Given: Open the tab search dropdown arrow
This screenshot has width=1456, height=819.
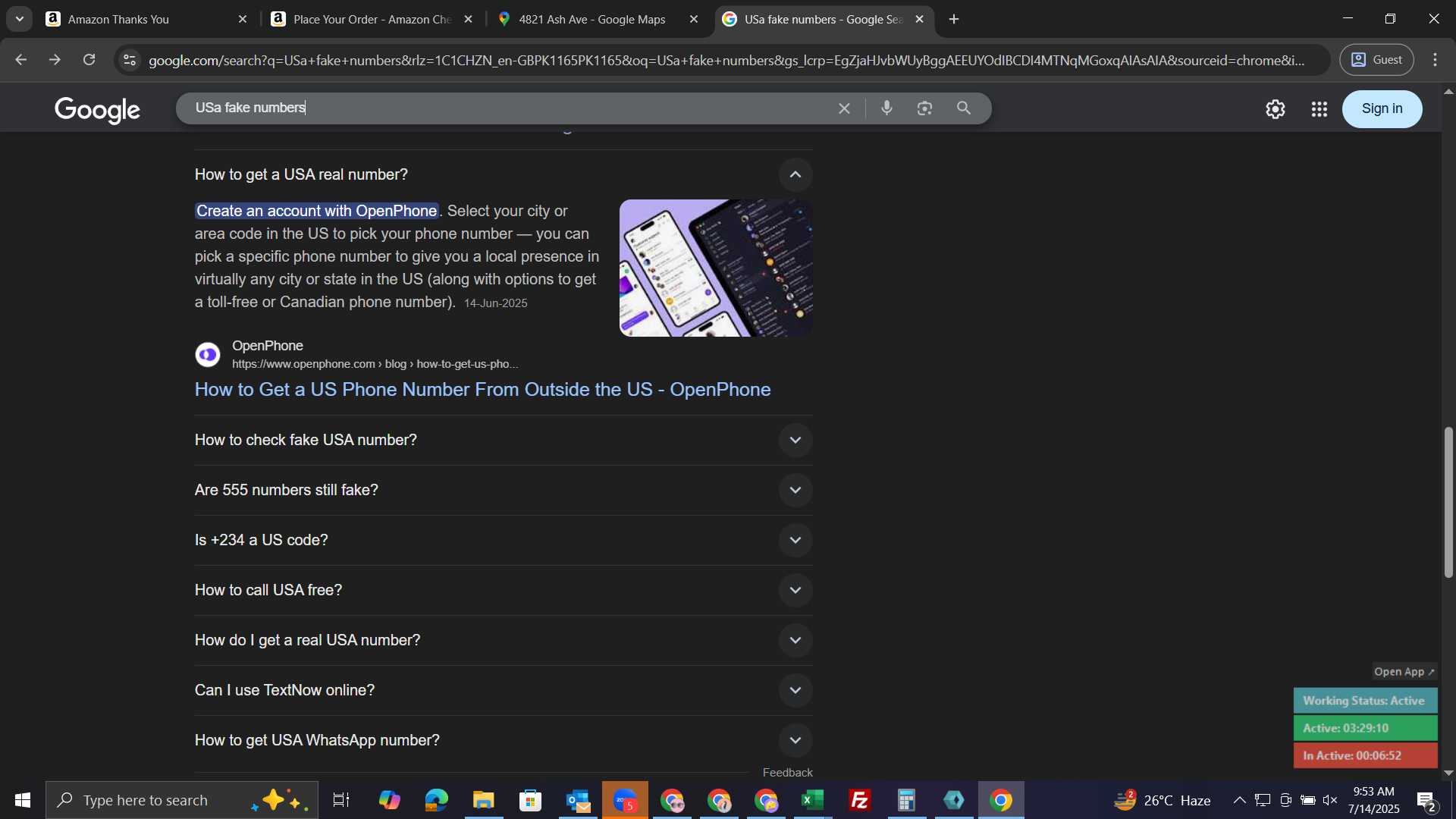Looking at the screenshot, I should (x=20, y=19).
